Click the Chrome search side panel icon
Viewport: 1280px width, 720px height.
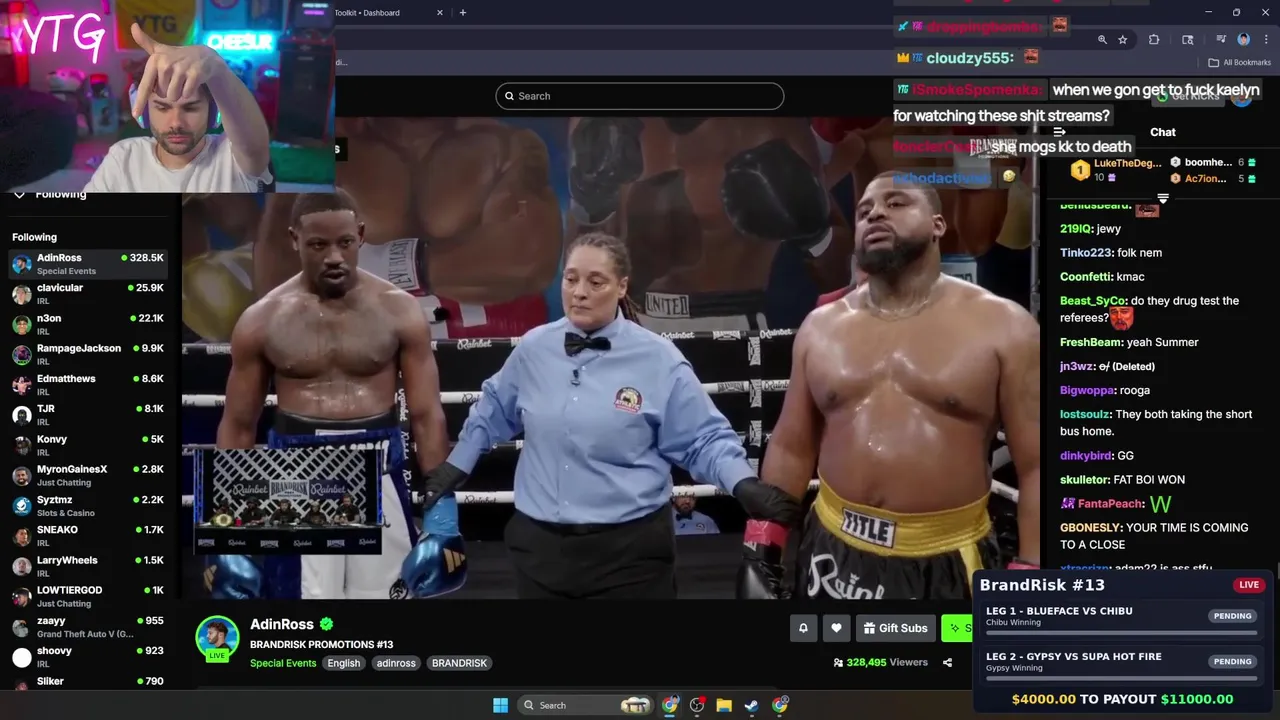[1188, 40]
